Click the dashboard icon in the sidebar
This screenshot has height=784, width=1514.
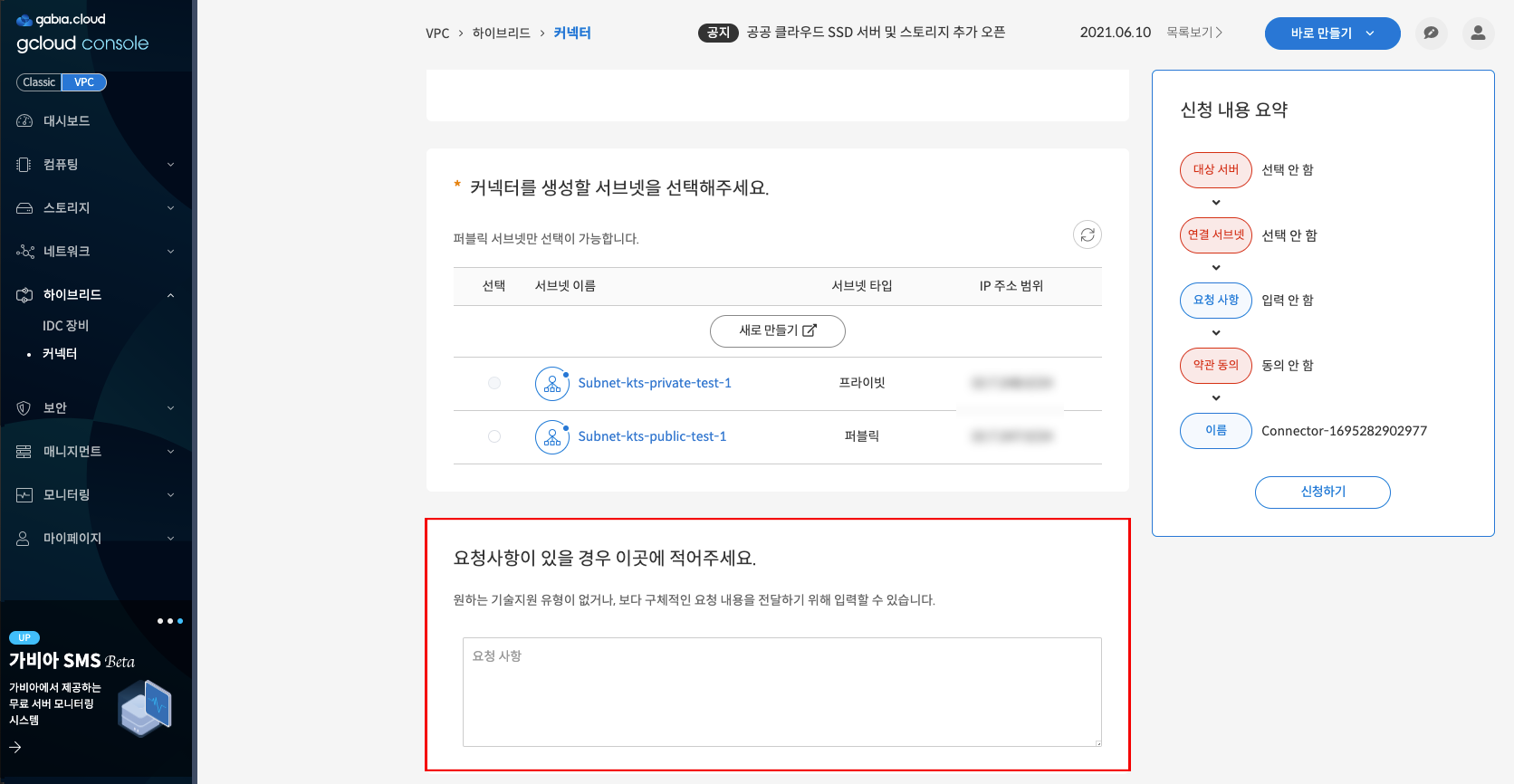pyautogui.click(x=24, y=121)
